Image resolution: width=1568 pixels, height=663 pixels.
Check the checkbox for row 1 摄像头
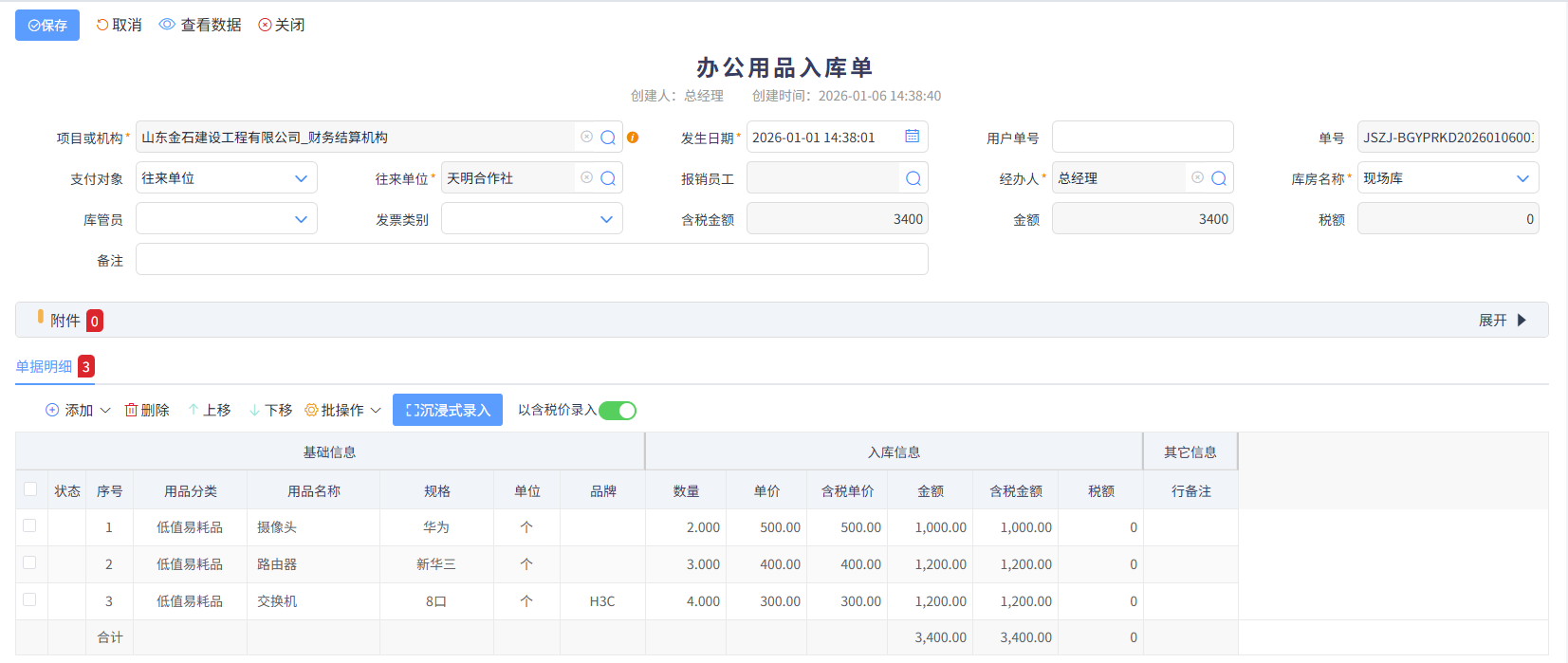29,525
